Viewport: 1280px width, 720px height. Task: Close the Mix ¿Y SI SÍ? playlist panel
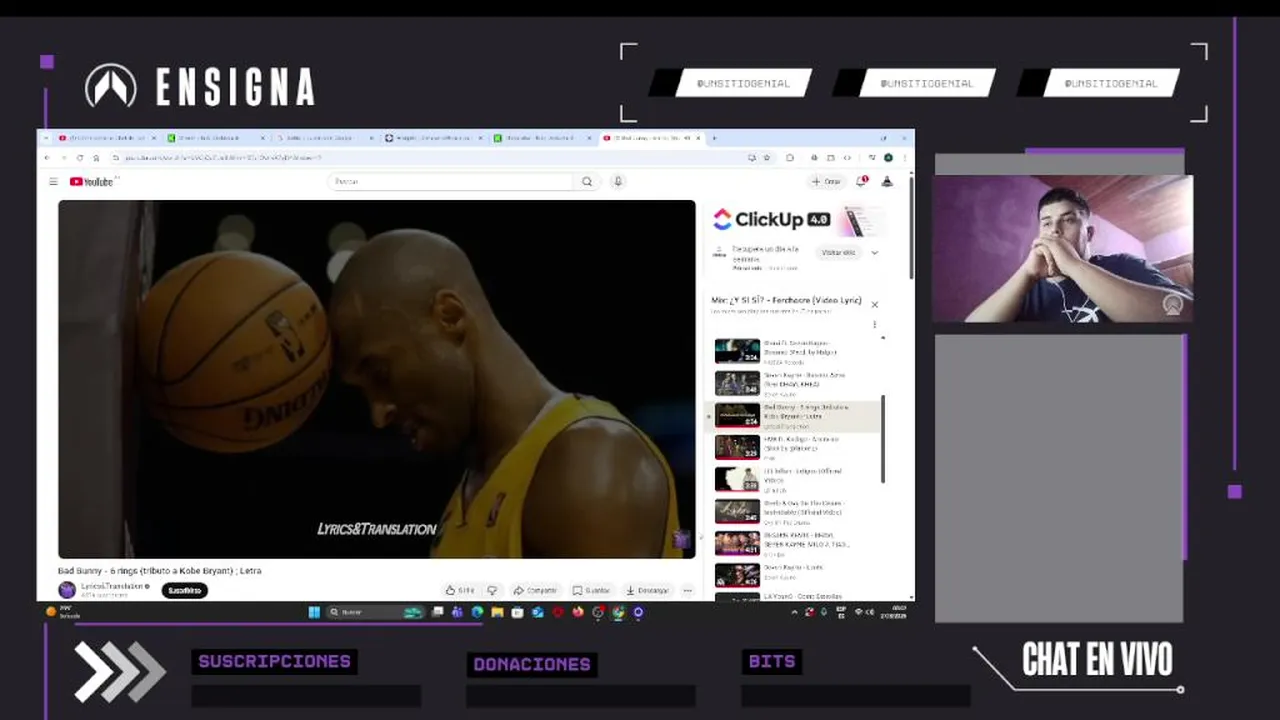pyautogui.click(x=874, y=304)
